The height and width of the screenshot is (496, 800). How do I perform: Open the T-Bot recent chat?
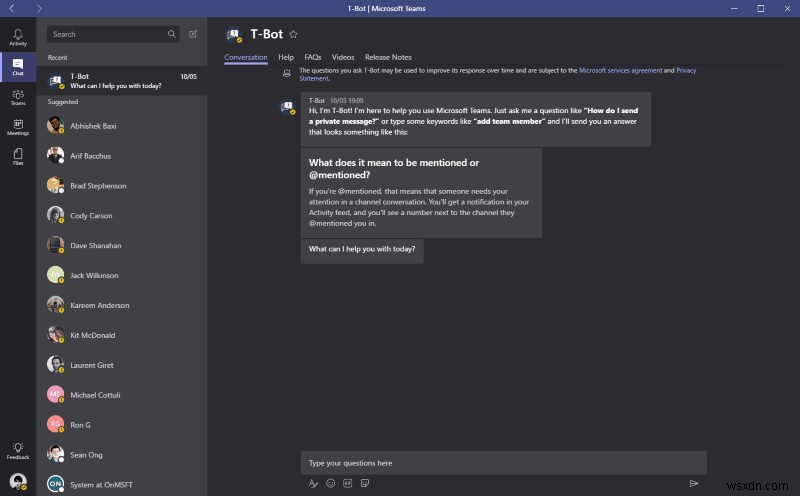click(122, 81)
